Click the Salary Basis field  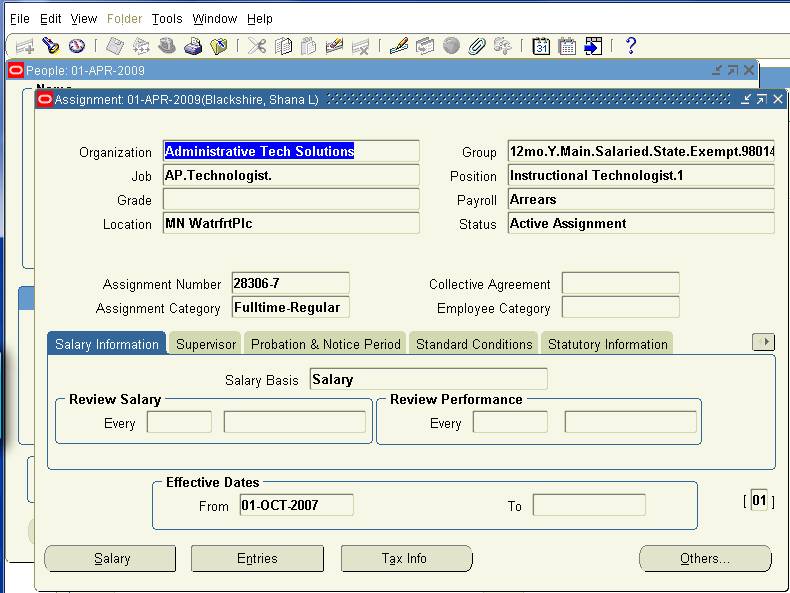pyautogui.click(x=428, y=379)
